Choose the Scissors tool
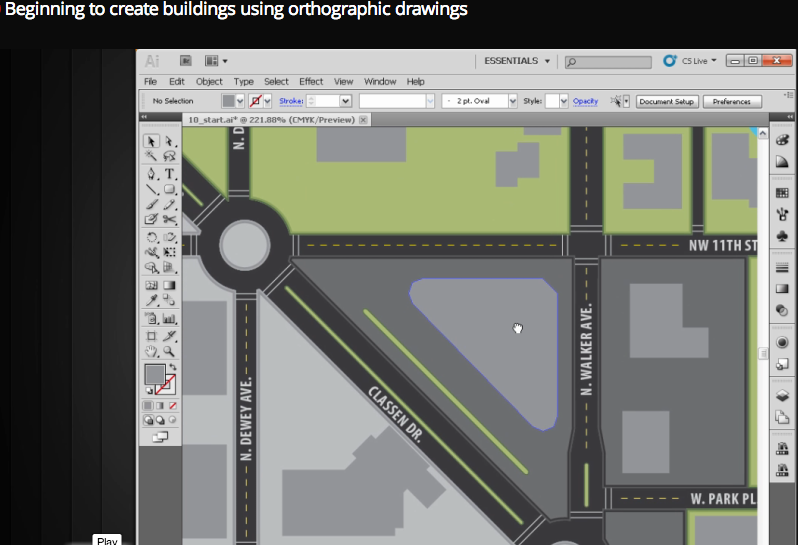Image resolution: width=798 pixels, height=545 pixels. [x=170, y=219]
